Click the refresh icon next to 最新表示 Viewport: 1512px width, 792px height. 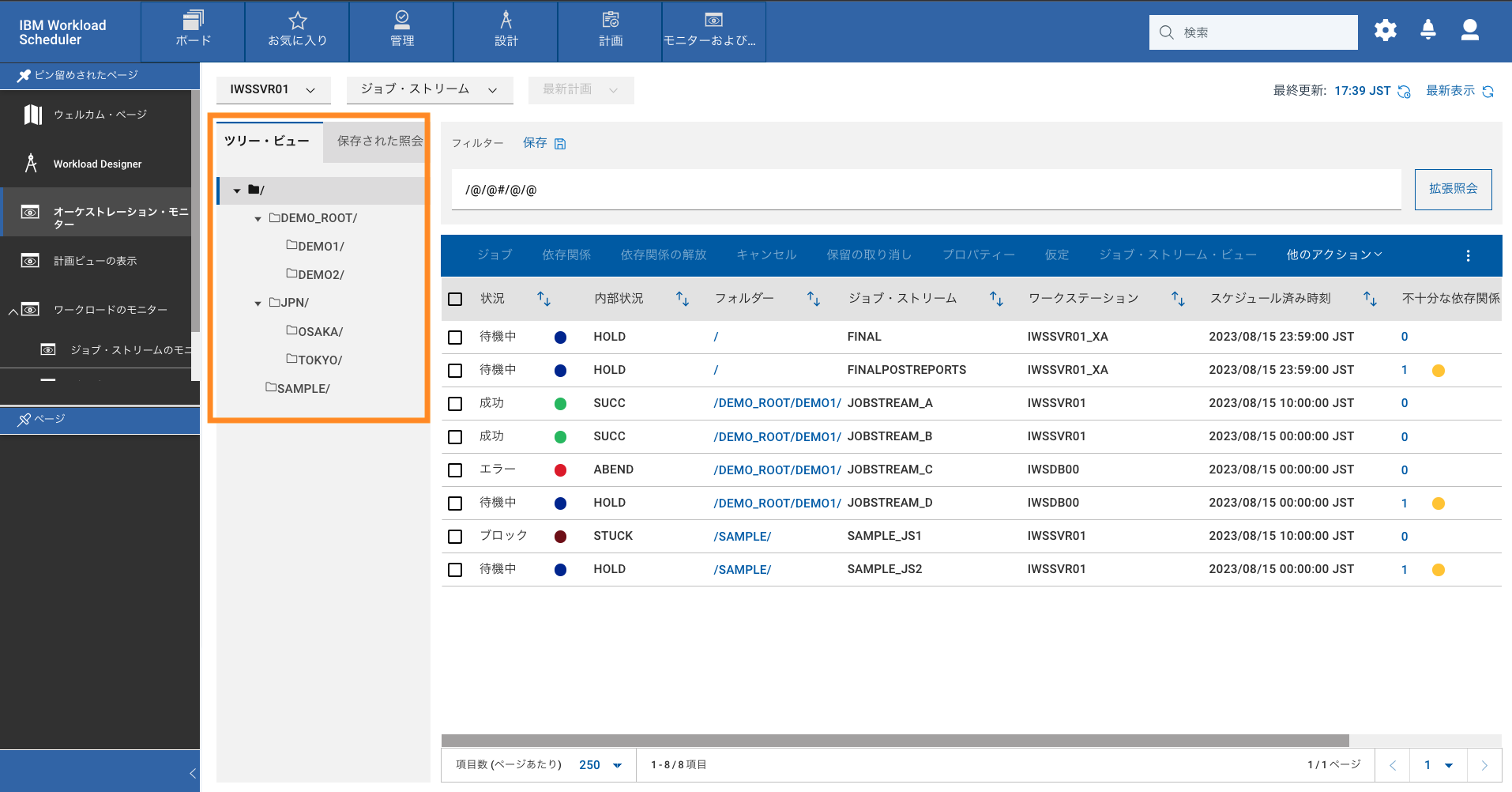[x=1488, y=91]
